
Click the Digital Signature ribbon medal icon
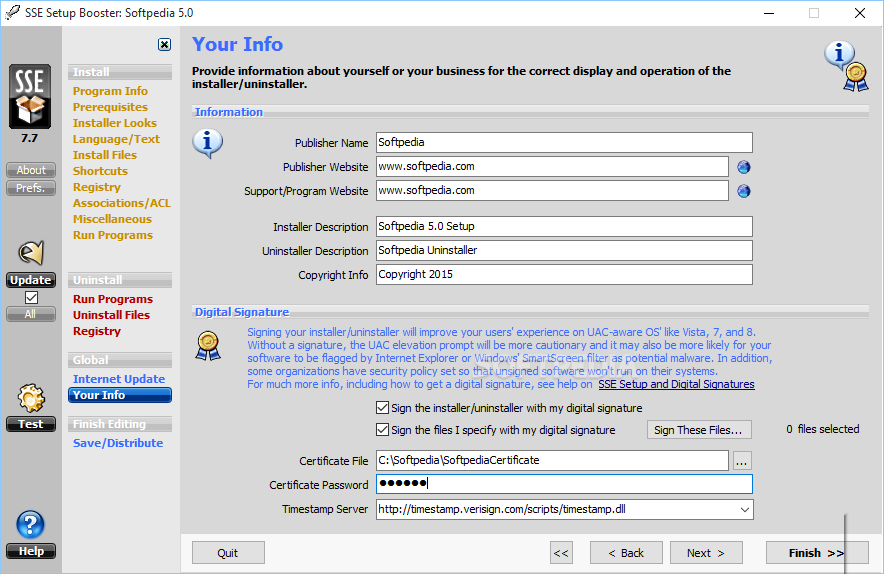pos(208,346)
